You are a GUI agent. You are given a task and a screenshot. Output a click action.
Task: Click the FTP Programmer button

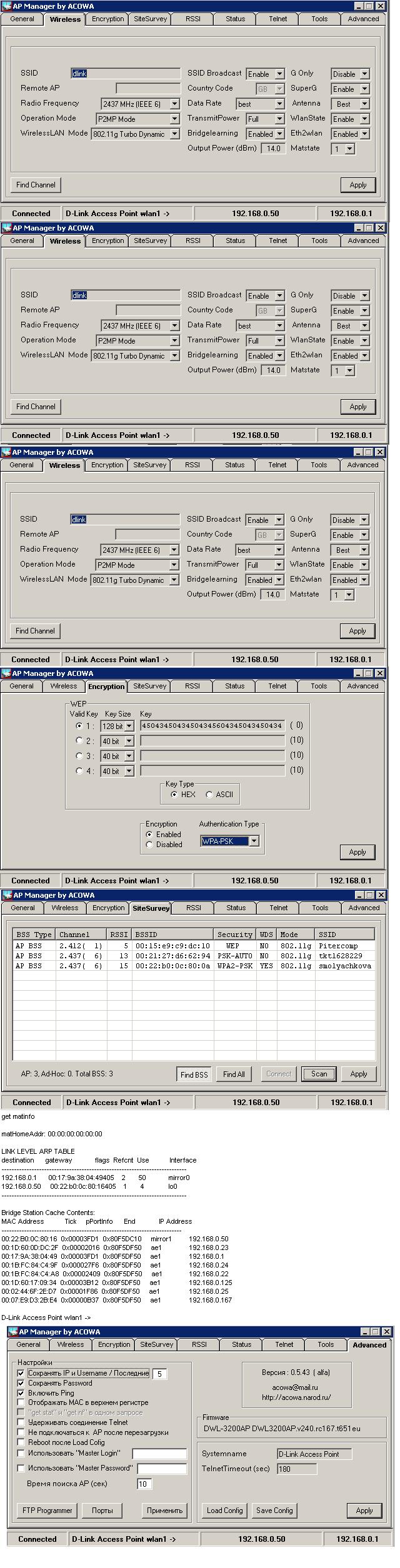(x=47, y=1510)
